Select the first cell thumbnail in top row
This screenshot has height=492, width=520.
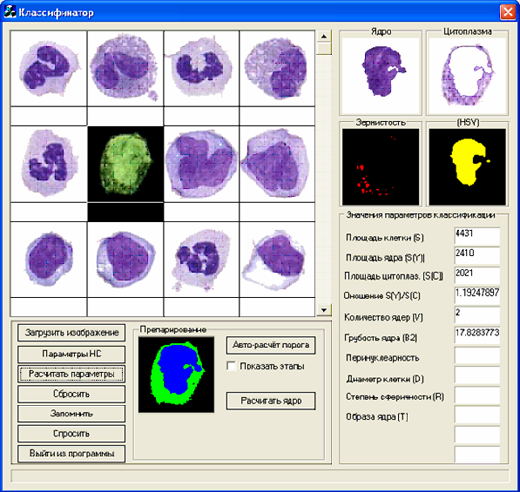click(x=49, y=68)
